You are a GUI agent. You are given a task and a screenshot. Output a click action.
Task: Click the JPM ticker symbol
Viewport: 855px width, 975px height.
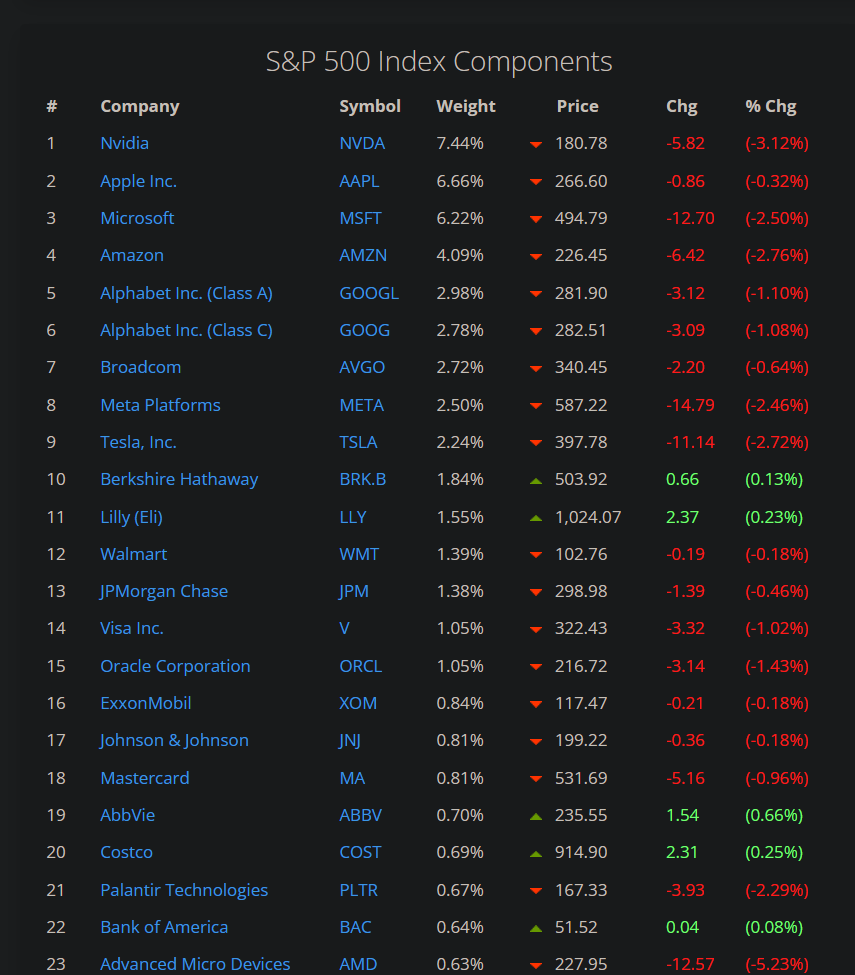(354, 591)
